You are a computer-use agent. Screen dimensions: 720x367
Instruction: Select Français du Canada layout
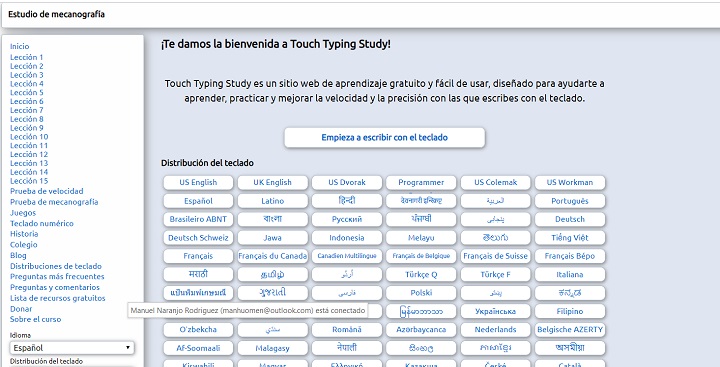pos(272,256)
